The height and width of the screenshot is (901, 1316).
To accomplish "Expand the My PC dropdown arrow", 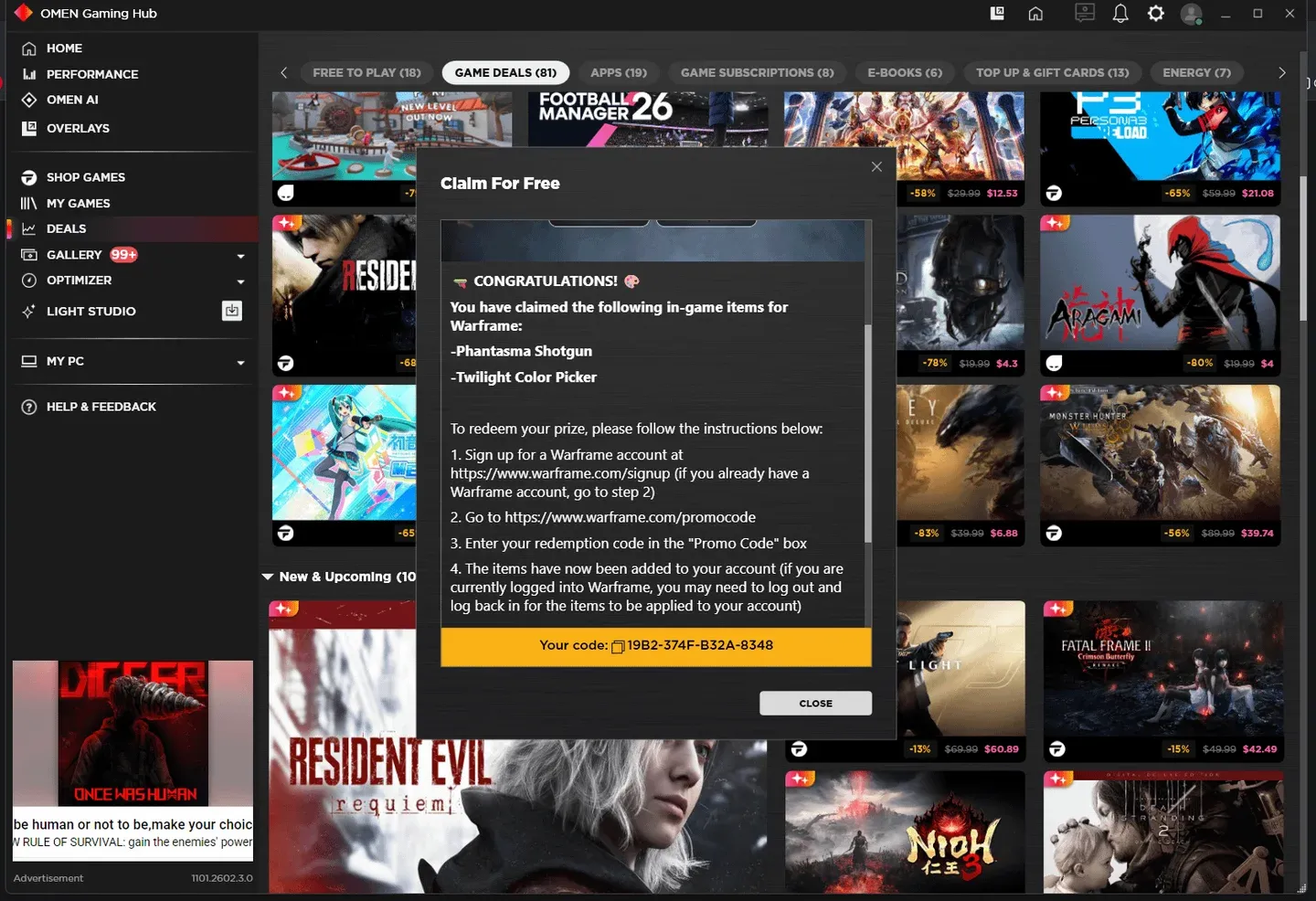I will pyautogui.click(x=241, y=363).
